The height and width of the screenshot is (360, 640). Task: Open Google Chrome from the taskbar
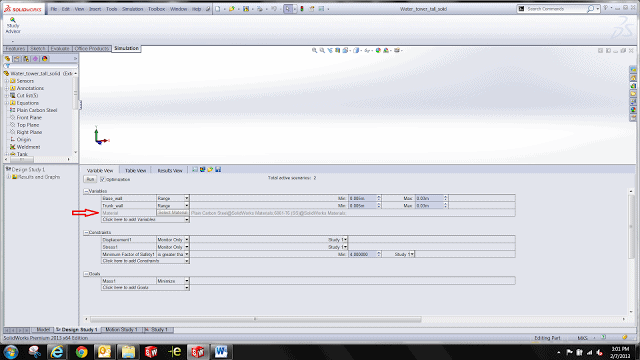81,351
